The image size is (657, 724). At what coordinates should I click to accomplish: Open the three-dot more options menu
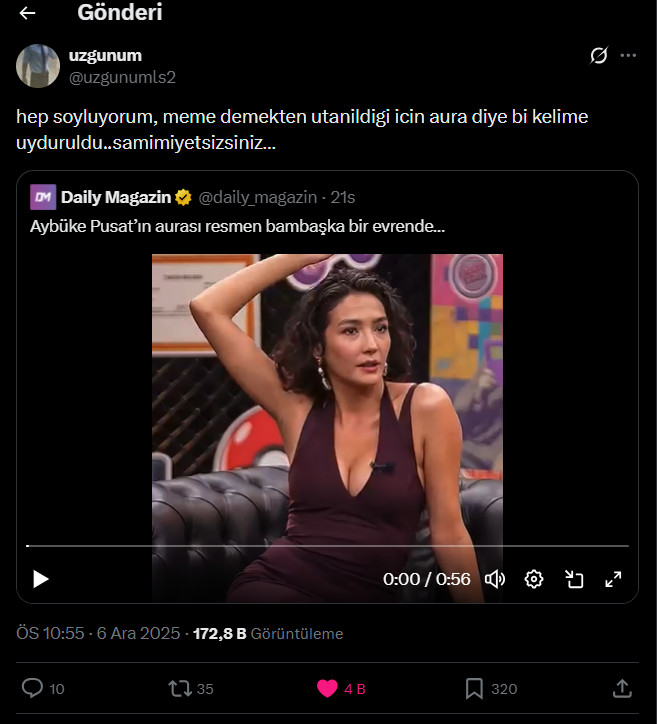(628, 56)
